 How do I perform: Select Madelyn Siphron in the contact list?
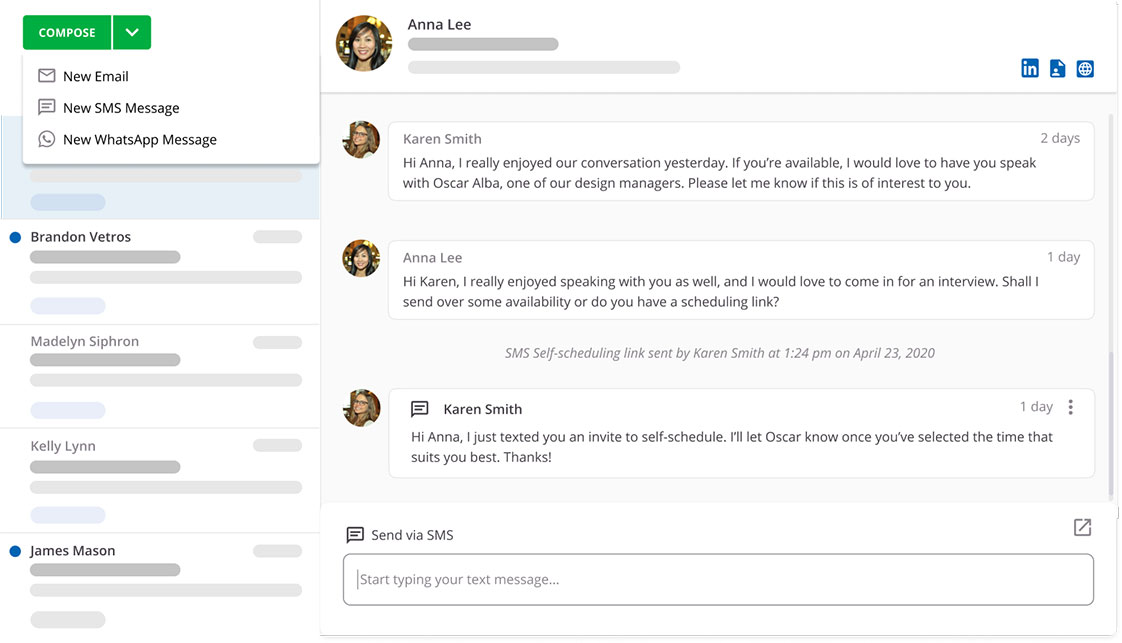[x=84, y=341]
